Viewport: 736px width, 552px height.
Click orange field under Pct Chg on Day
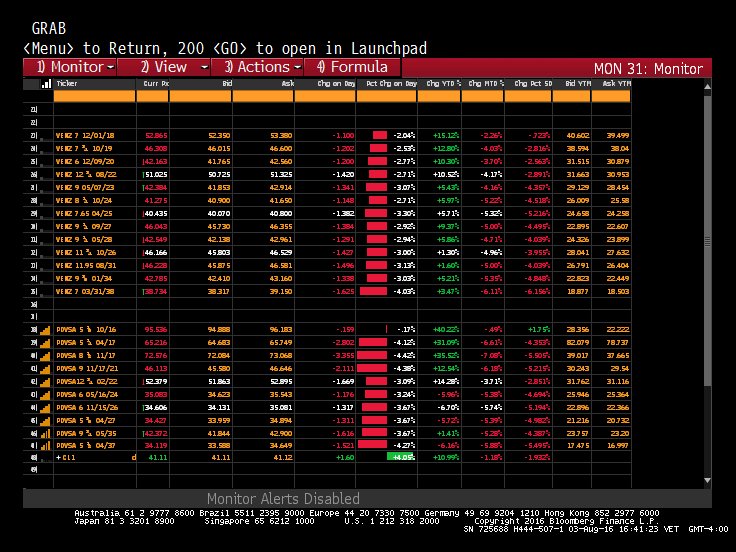pos(387,96)
